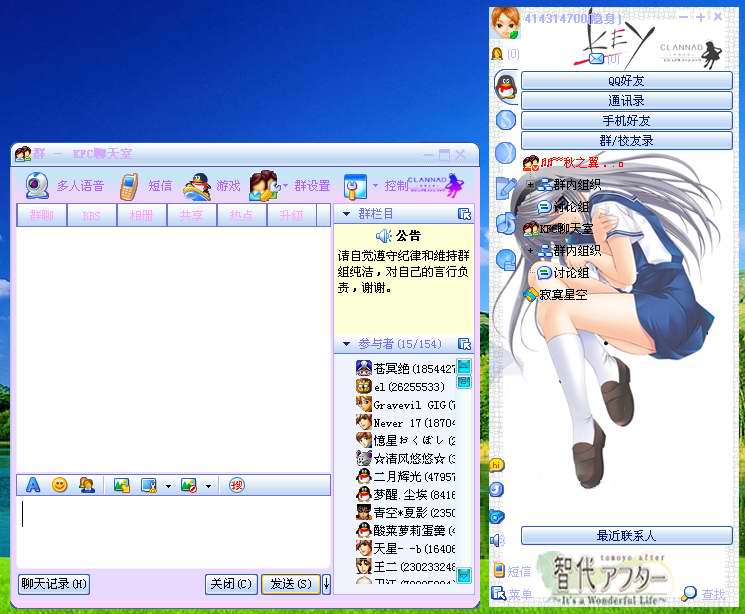Select participant 酸菜萝莉蛋羹
The image size is (745, 614).
coord(406,530)
